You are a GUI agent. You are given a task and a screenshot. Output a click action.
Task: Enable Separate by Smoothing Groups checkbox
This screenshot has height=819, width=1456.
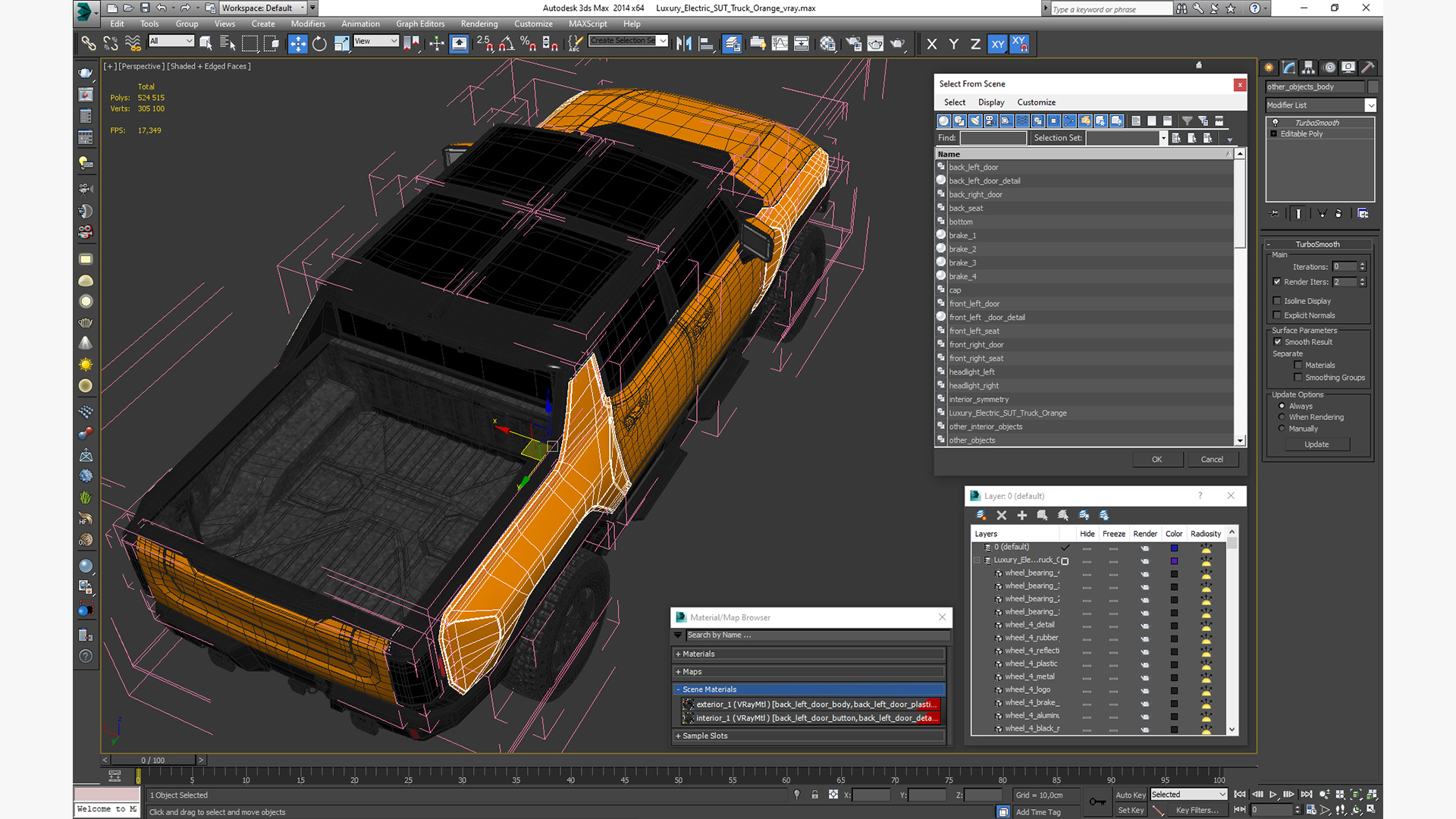click(1298, 378)
